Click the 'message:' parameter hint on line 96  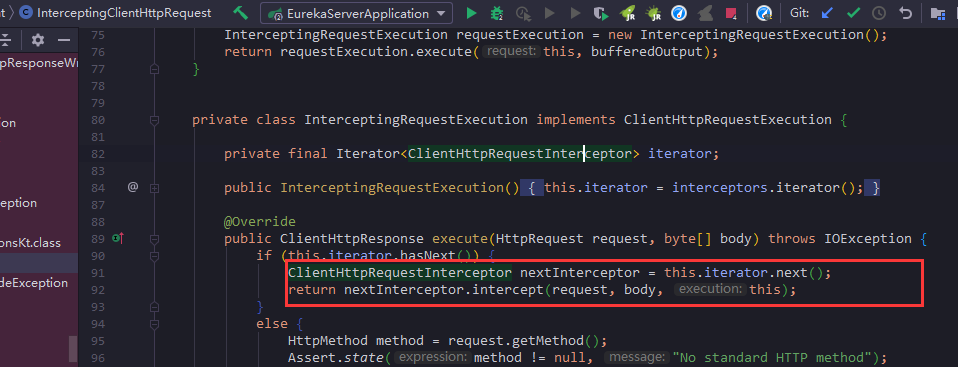[636, 357]
